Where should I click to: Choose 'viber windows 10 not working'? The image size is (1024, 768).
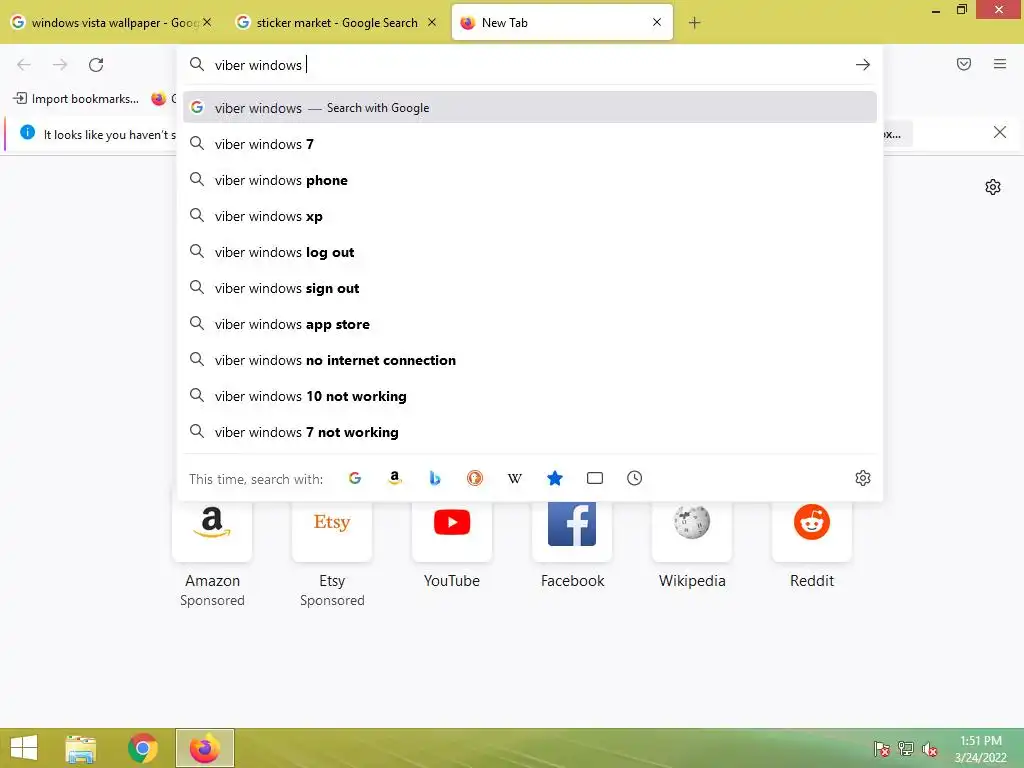[x=530, y=396]
